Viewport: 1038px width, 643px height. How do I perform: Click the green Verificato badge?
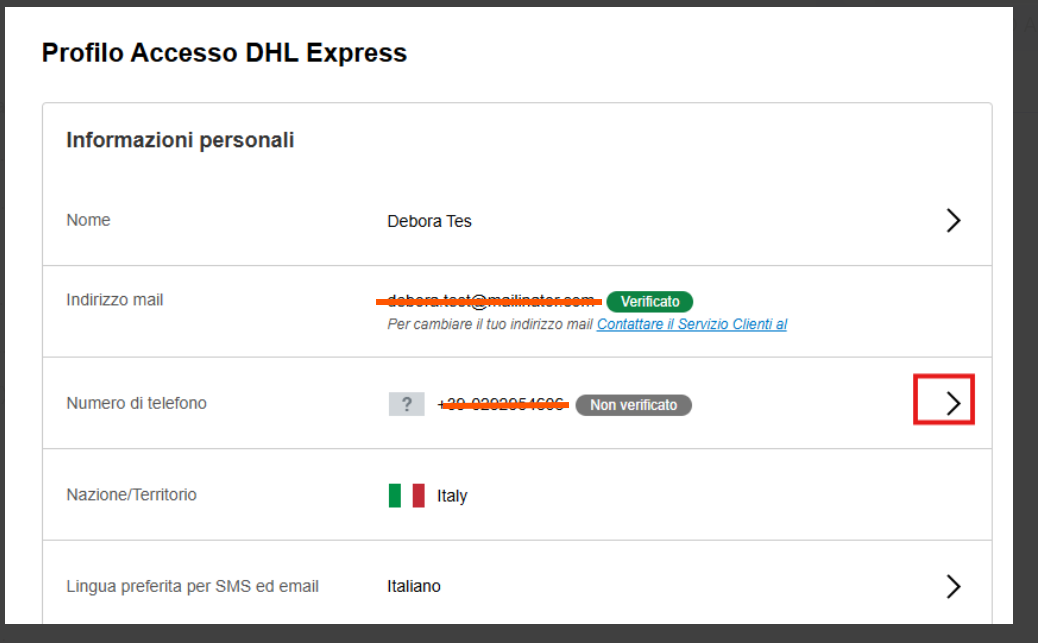click(649, 301)
